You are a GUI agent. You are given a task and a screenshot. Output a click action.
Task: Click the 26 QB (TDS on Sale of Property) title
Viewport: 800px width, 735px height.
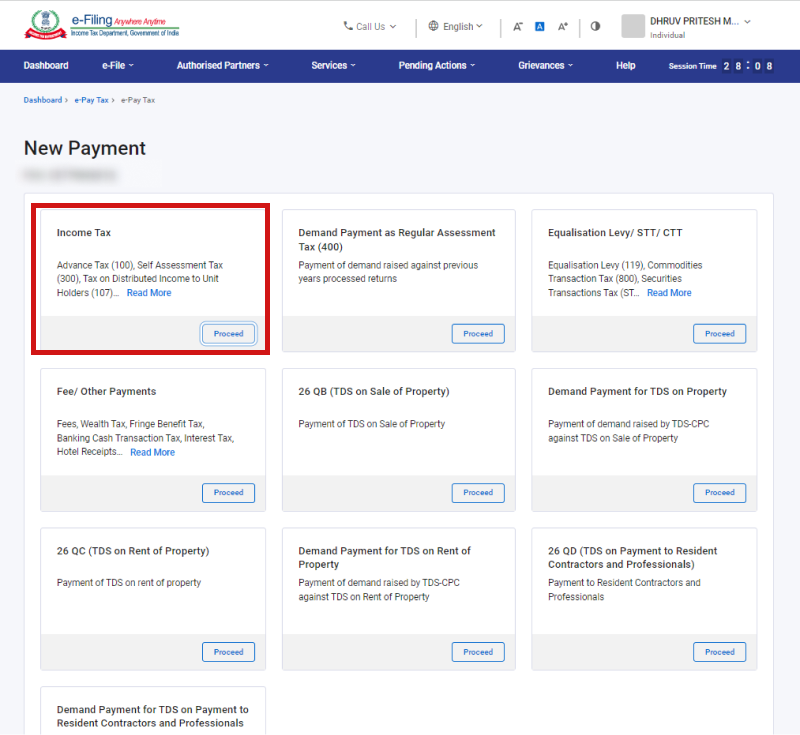point(373,391)
